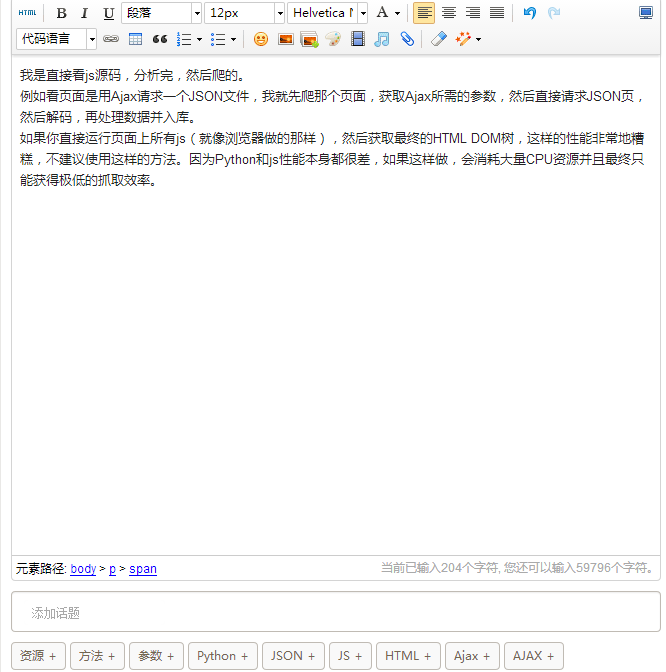
Task: Insert music
Action: click(381, 39)
